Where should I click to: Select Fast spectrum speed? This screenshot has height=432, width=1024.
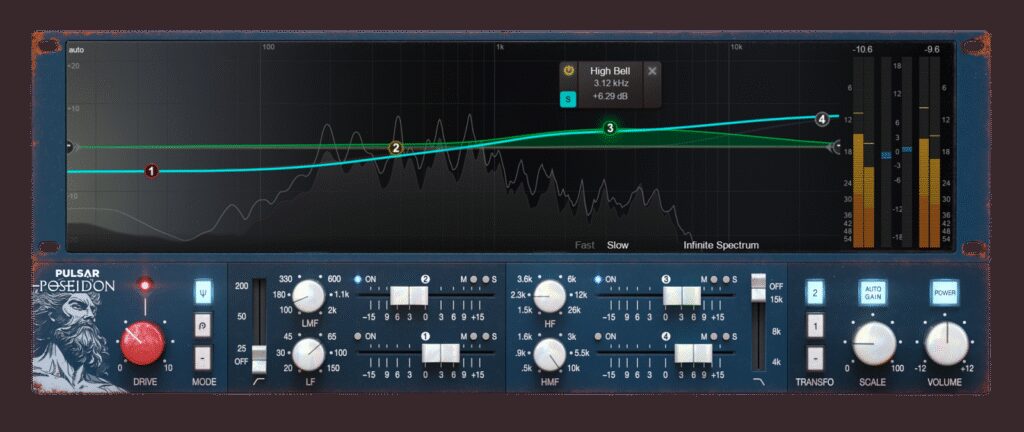pyautogui.click(x=584, y=245)
